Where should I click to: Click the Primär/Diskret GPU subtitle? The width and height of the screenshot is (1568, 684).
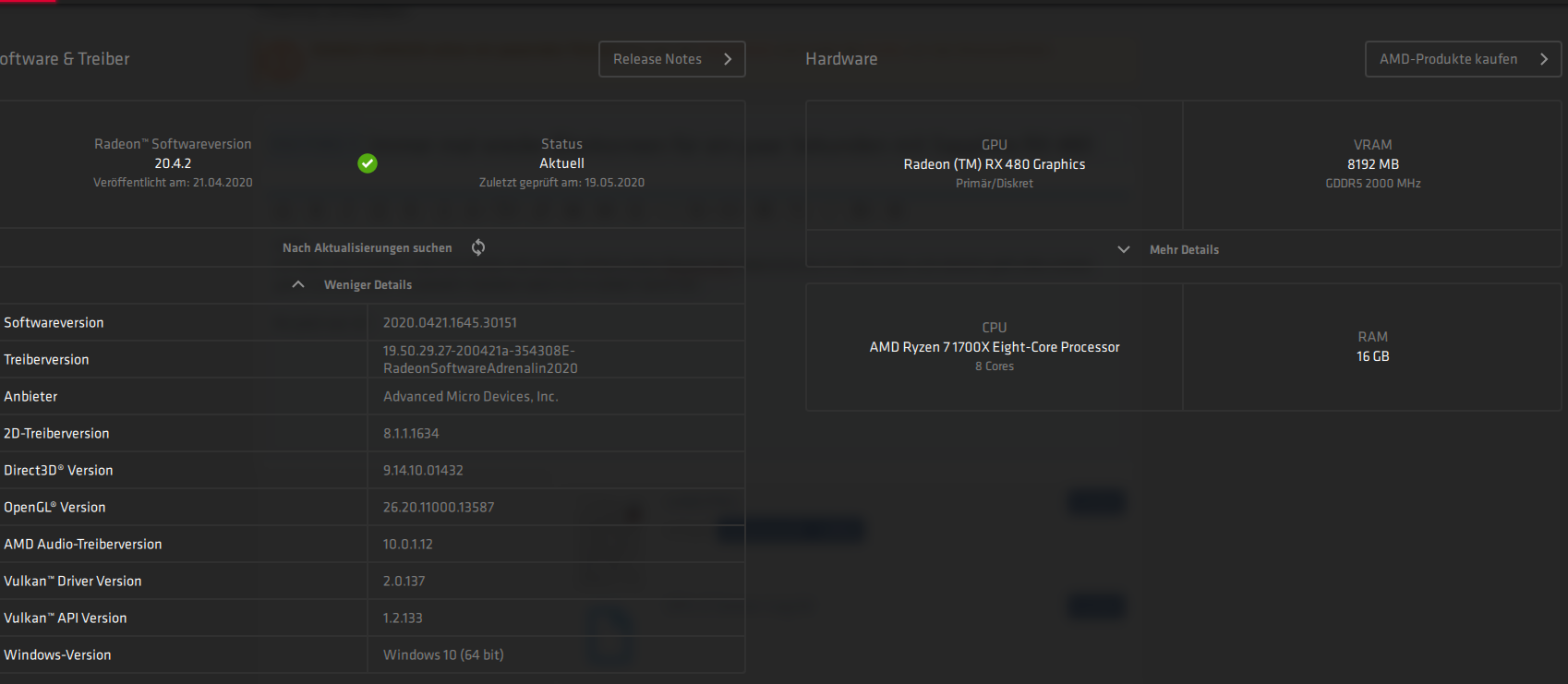click(x=995, y=184)
